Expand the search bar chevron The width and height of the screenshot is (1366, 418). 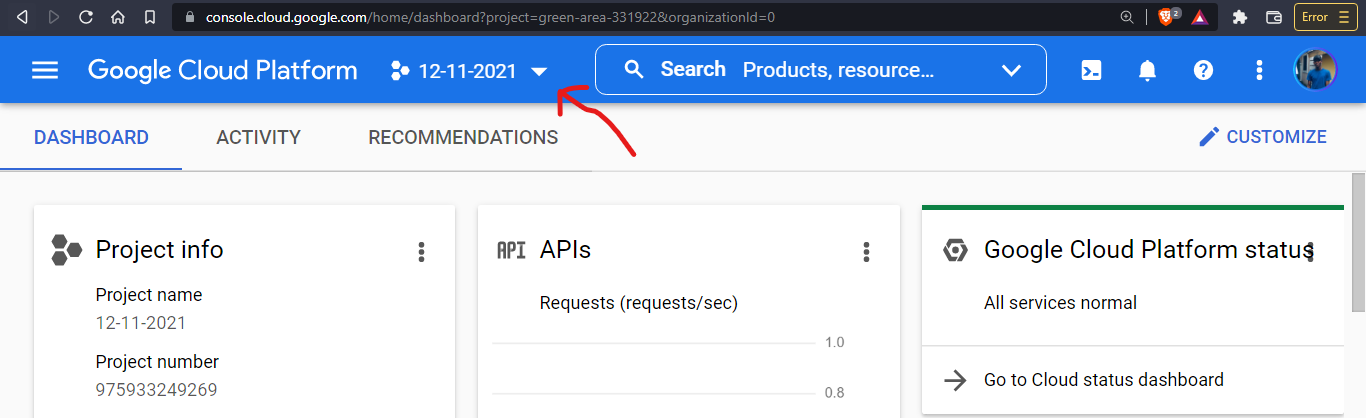point(1012,70)
